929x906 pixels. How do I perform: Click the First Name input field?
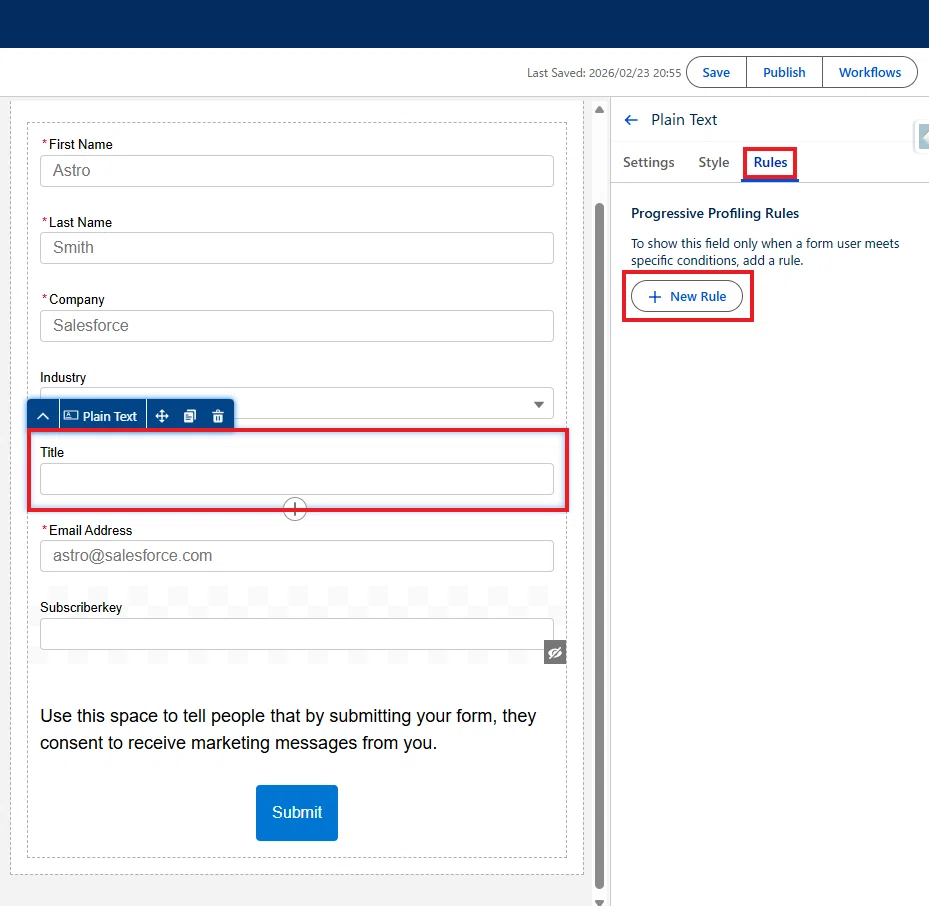tap(297, 171)
